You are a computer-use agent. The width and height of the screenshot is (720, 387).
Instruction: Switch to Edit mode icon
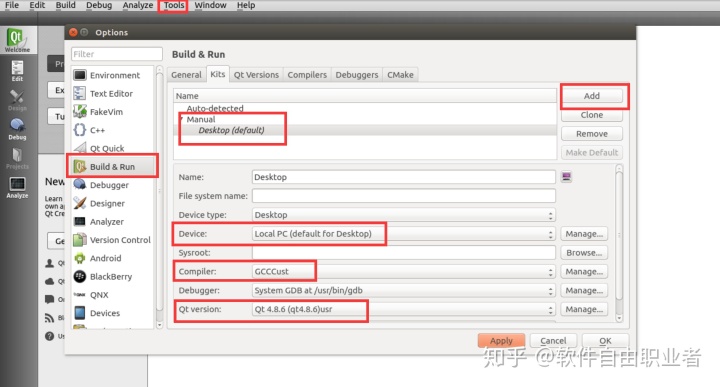[x=17, y=71]
